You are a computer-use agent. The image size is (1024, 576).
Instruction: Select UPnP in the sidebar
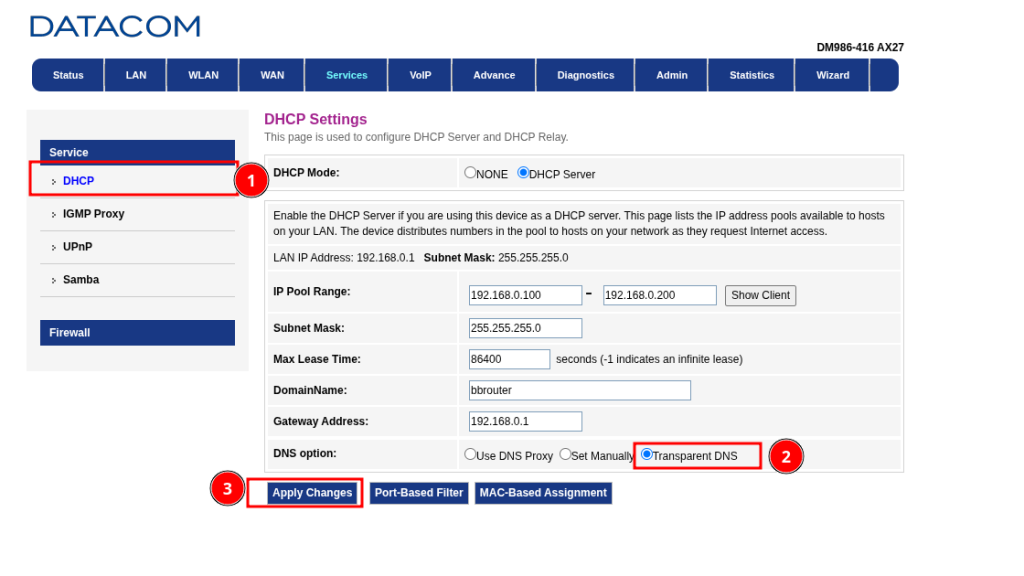77,247
